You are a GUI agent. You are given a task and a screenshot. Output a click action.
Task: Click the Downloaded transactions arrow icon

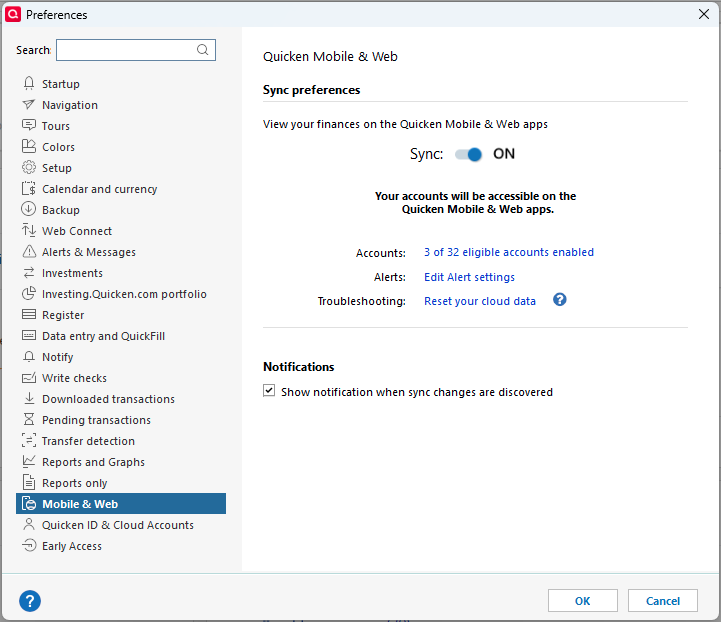pos(29,398)
